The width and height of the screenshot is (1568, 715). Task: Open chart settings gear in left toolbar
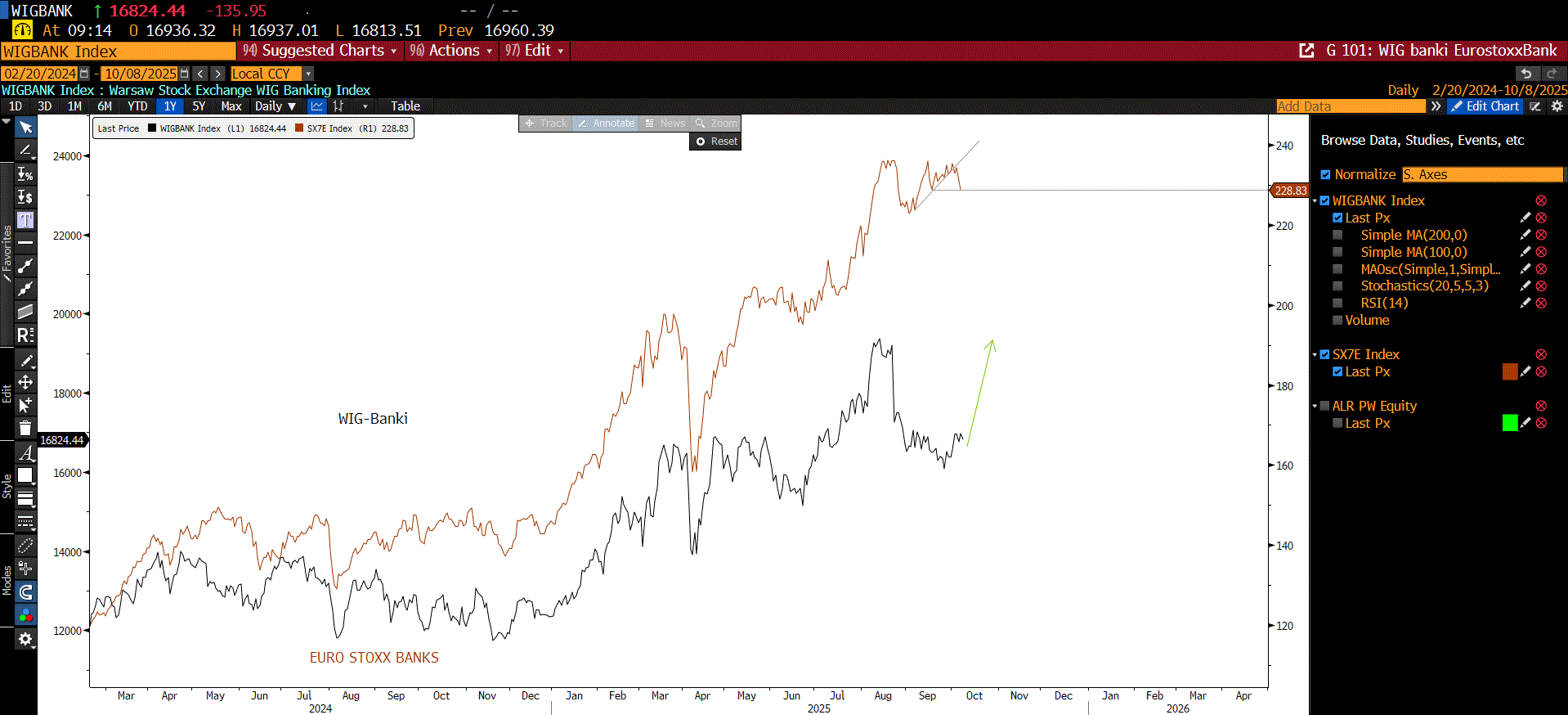(x=25, y=639)
